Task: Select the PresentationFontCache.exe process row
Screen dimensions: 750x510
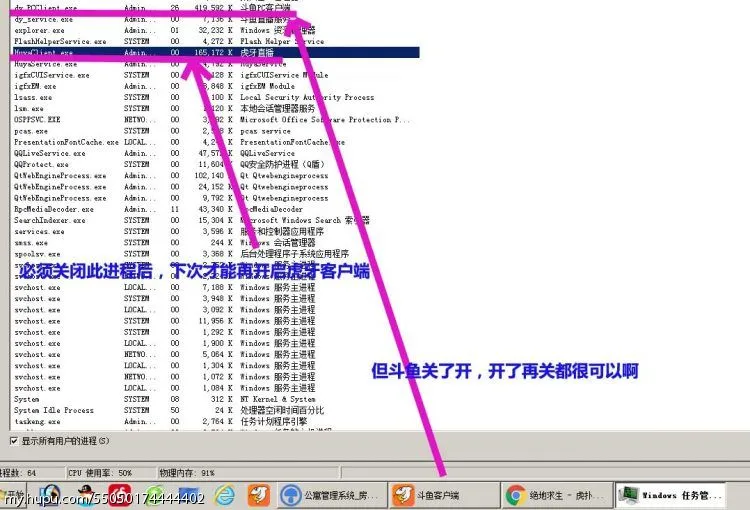Action: [215, 142]
